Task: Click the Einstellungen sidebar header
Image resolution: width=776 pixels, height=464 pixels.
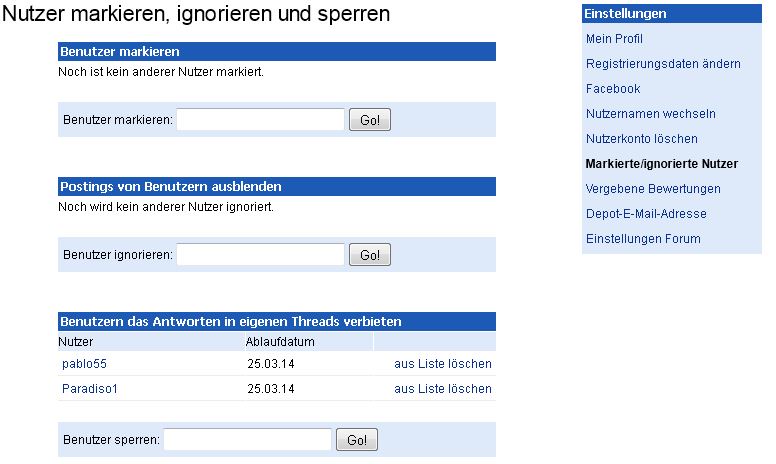Action: pyautogui.click(x=626, y=14)
